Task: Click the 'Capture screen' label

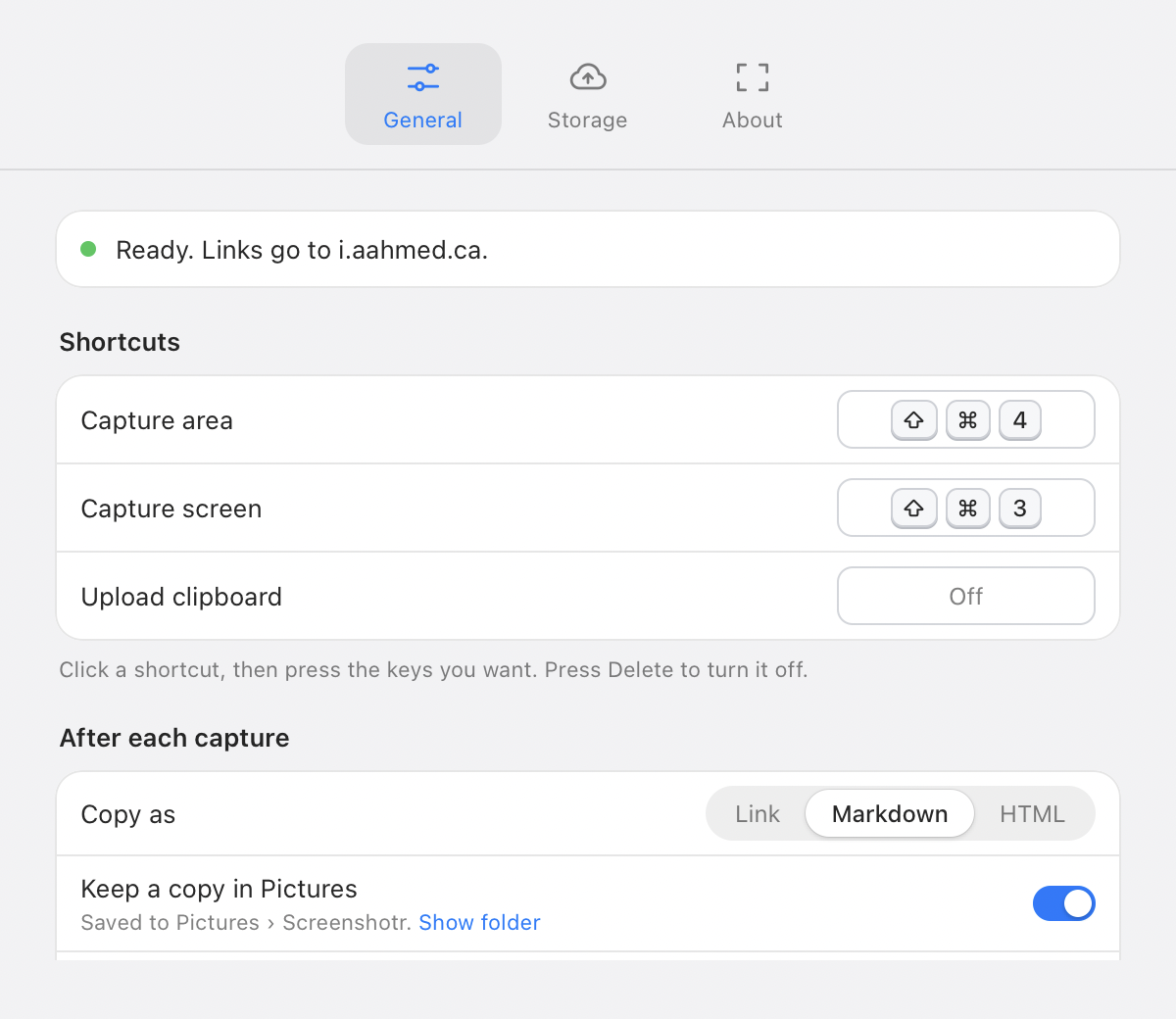Action: pos(171,509)
